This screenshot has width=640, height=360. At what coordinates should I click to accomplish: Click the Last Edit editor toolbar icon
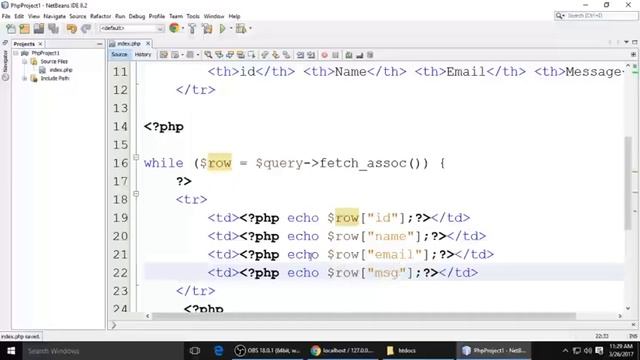point(164,55)
